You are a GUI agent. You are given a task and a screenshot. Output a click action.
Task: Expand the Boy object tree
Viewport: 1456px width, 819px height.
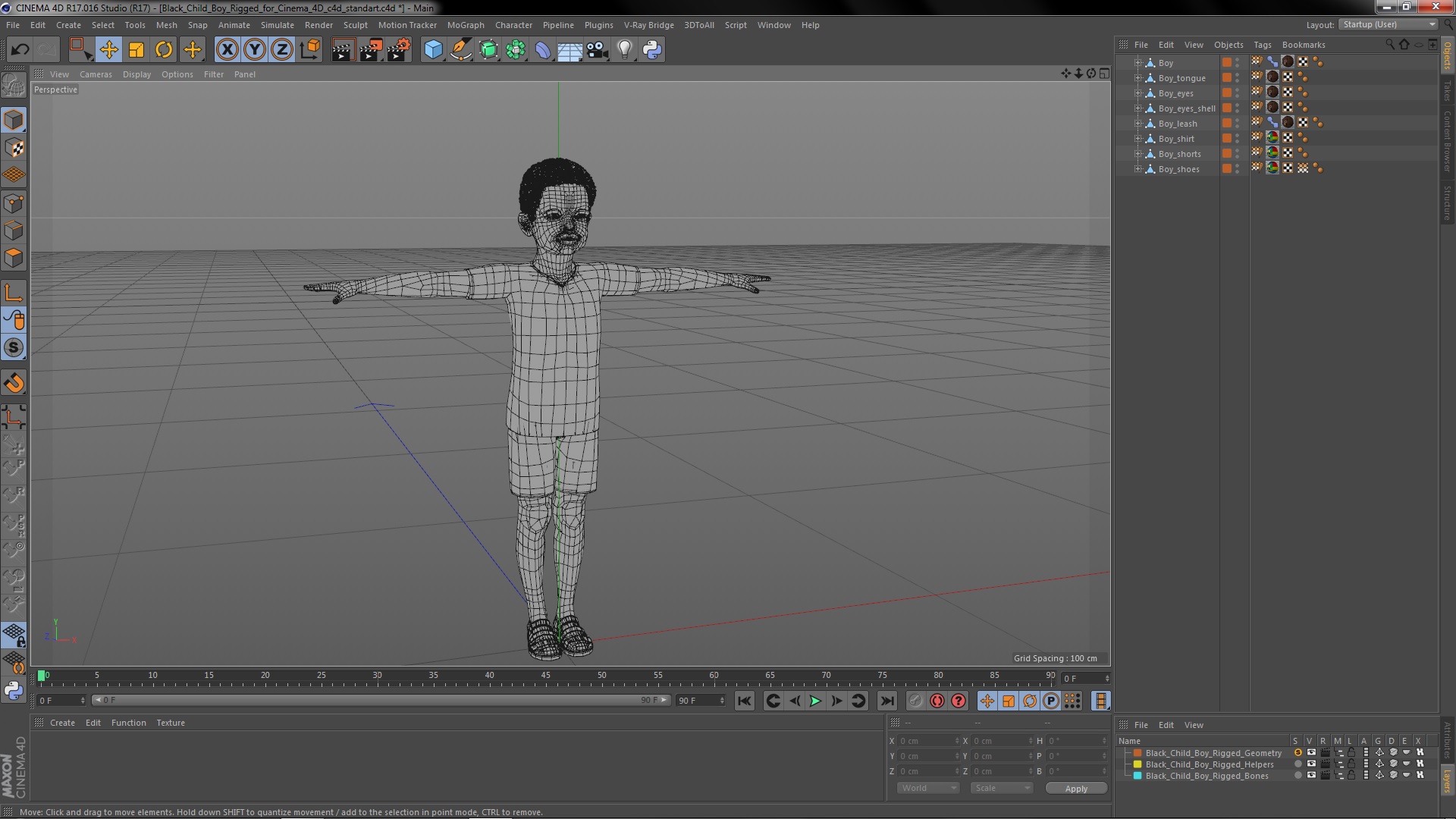click(1137, 63)
